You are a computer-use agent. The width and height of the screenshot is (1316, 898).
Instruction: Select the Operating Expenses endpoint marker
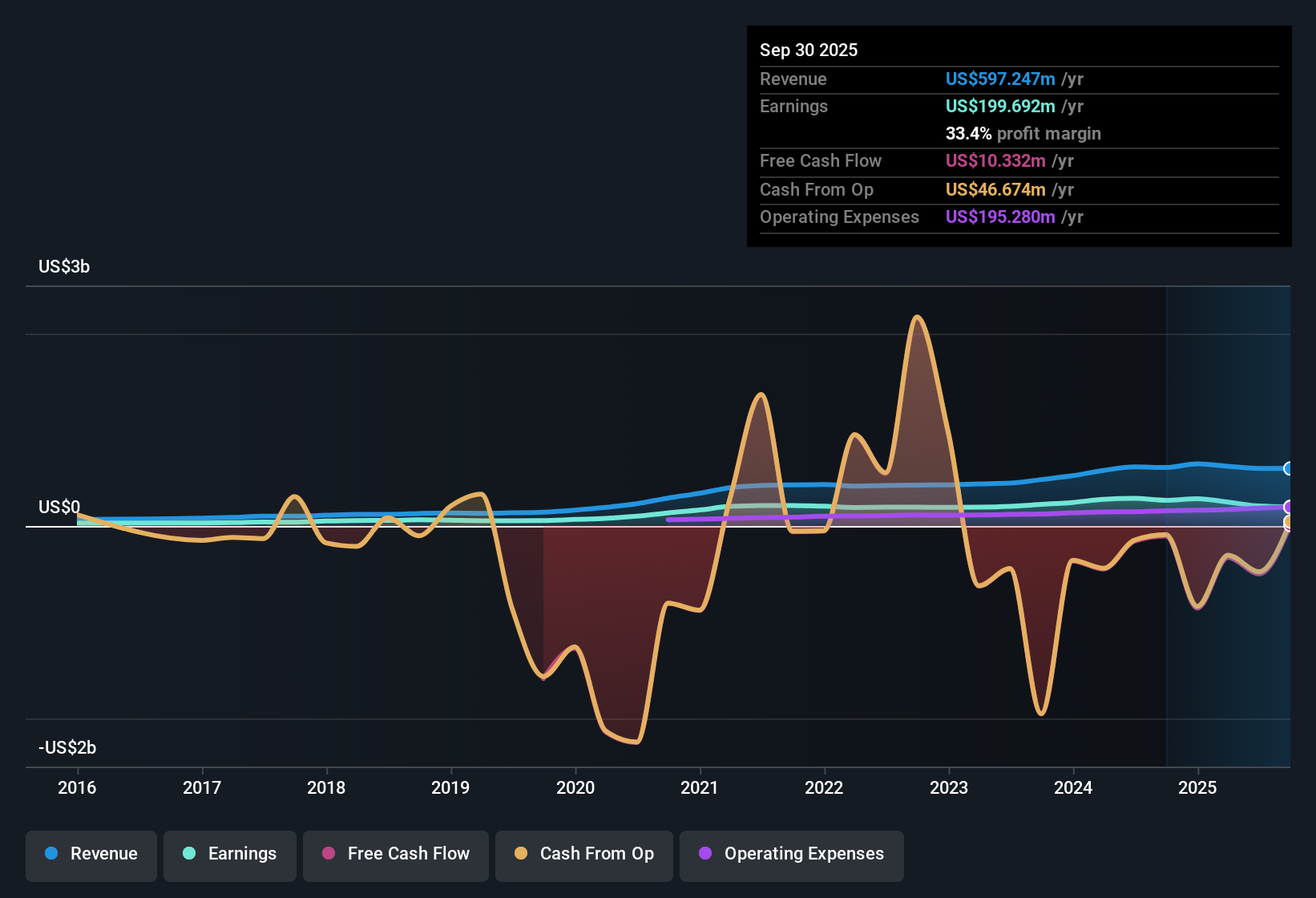click(1289, 507)
